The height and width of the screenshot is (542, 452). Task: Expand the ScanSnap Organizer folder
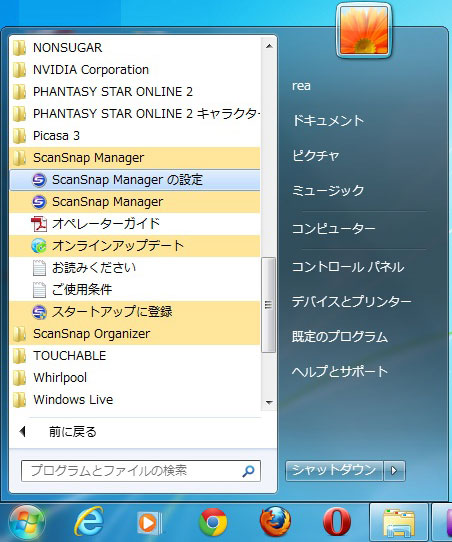(x=135, y=334)
